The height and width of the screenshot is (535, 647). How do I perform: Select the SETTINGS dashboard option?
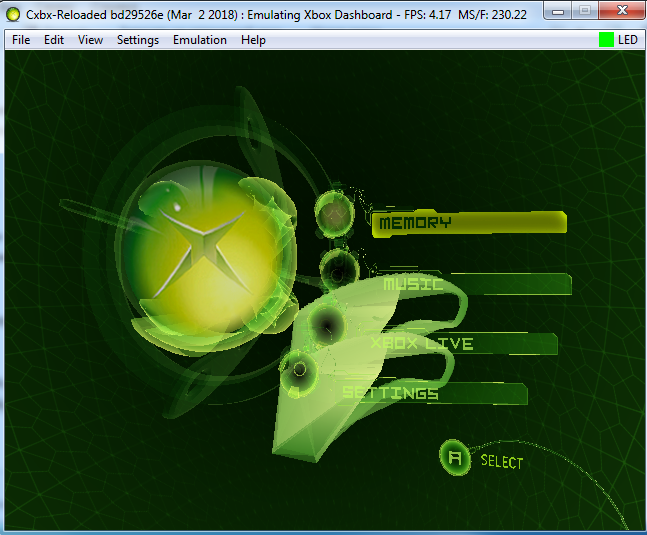(434, 393)
